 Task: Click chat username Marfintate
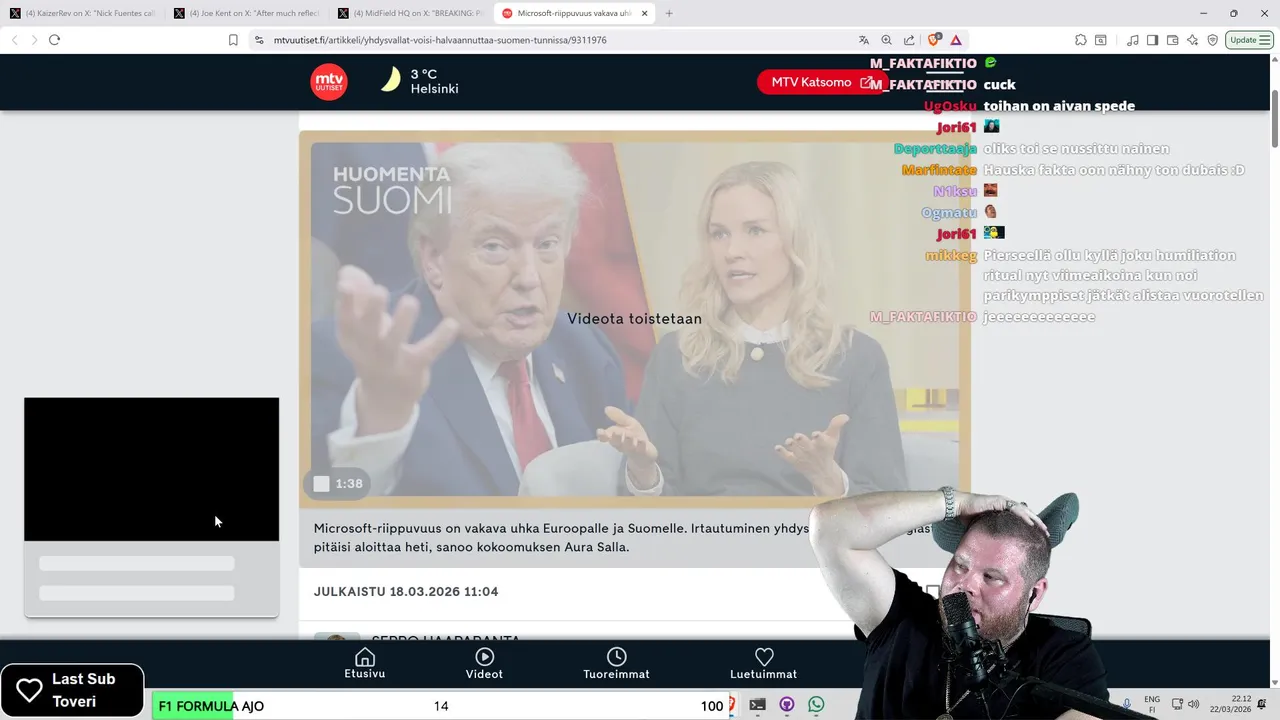[939, 170]
